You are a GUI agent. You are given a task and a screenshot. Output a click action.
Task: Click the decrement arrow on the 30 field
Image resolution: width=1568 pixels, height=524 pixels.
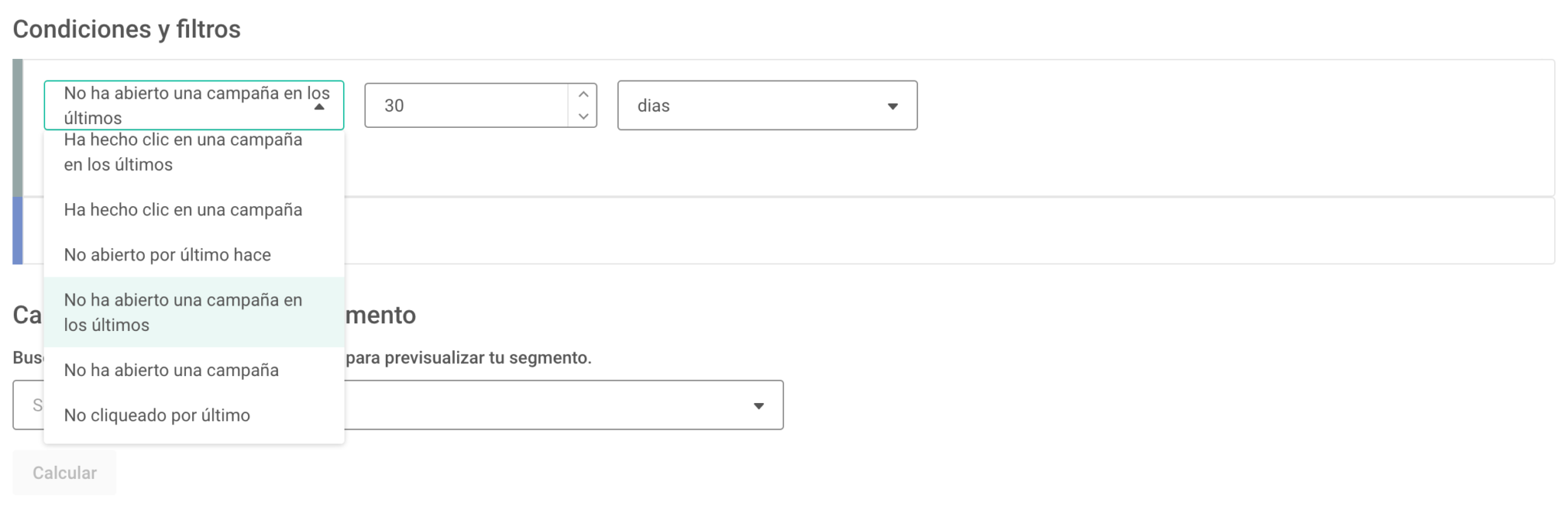(583, 116)
